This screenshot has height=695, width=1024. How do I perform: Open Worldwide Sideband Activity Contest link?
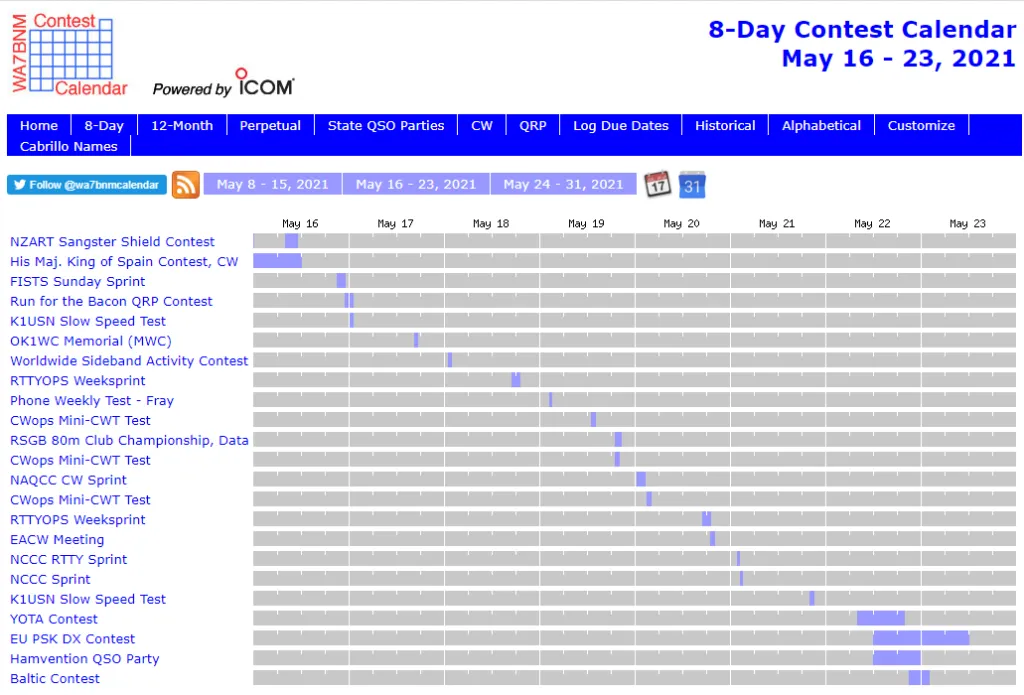tap(129, 361)
